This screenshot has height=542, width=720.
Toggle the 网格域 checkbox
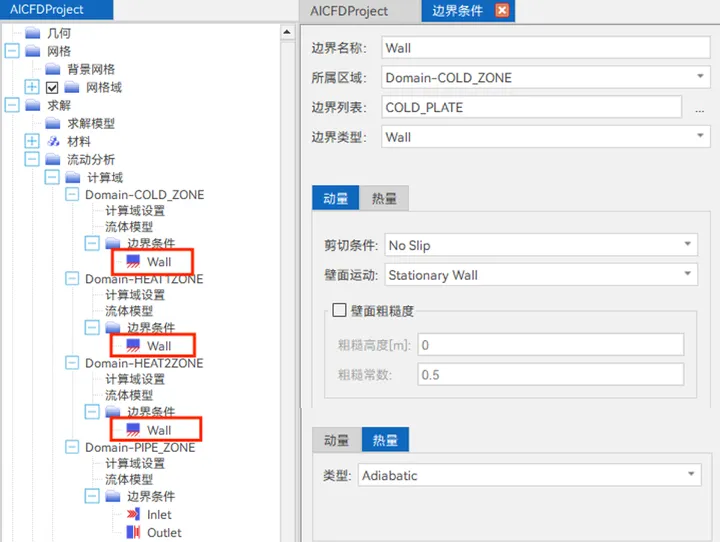(x=52, y=87)
